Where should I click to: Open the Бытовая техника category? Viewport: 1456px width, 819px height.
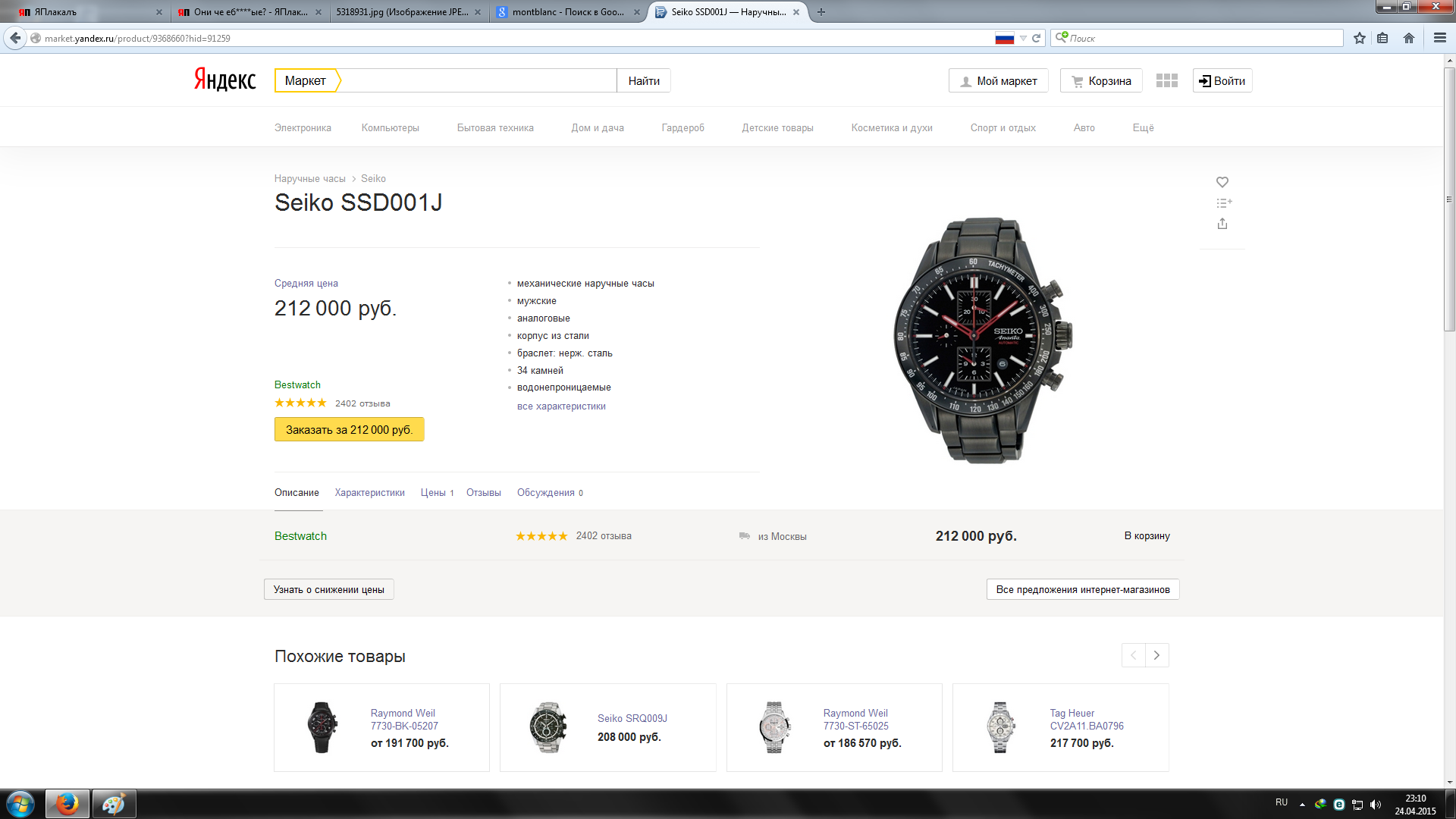coord(495,128)
